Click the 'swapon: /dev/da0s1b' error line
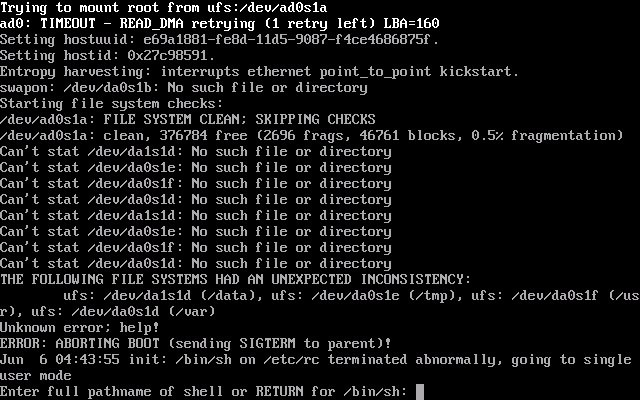The height and width of the screenshot is (402, 641). click(x=184, y=88)
